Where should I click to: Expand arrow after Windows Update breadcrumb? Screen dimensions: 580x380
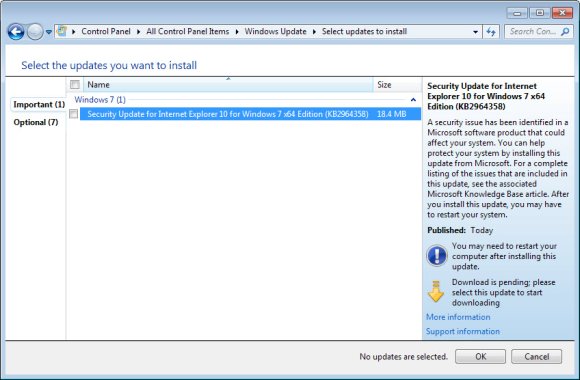[x=314, y=32]
